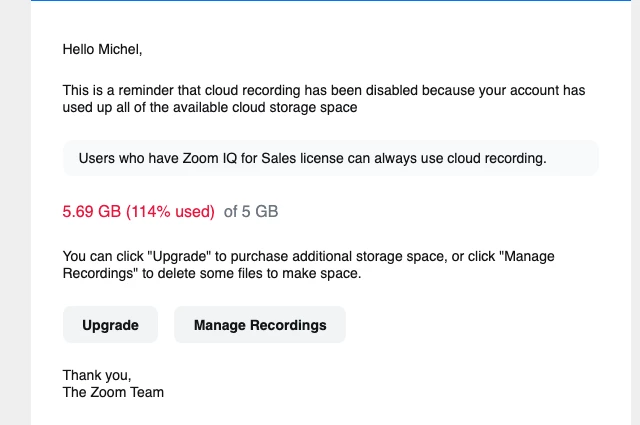Click the line 'This is a reminder that cloud recording'

324,90
